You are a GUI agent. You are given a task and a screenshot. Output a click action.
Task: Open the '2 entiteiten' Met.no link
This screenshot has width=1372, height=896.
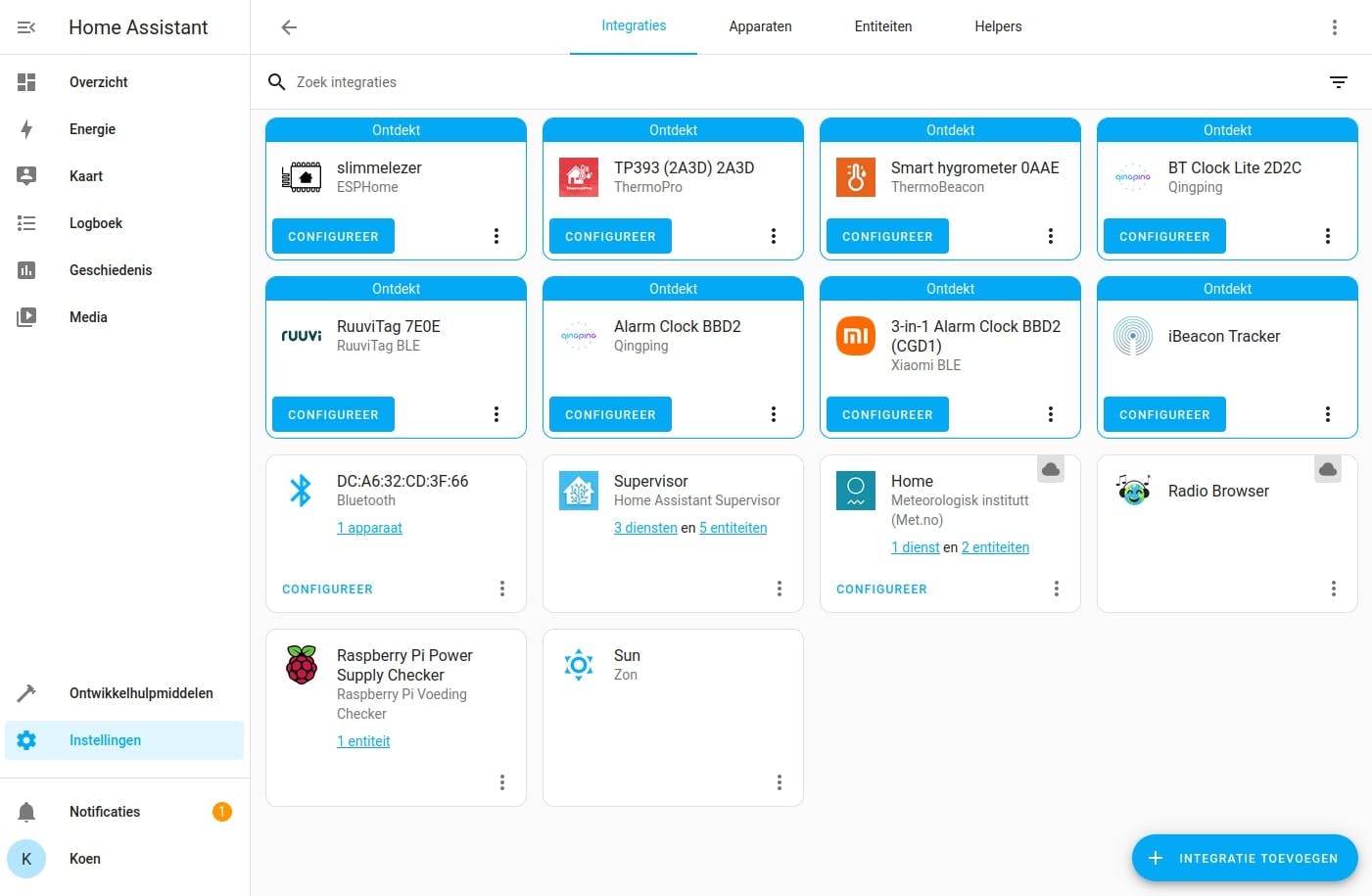[995, 547]
